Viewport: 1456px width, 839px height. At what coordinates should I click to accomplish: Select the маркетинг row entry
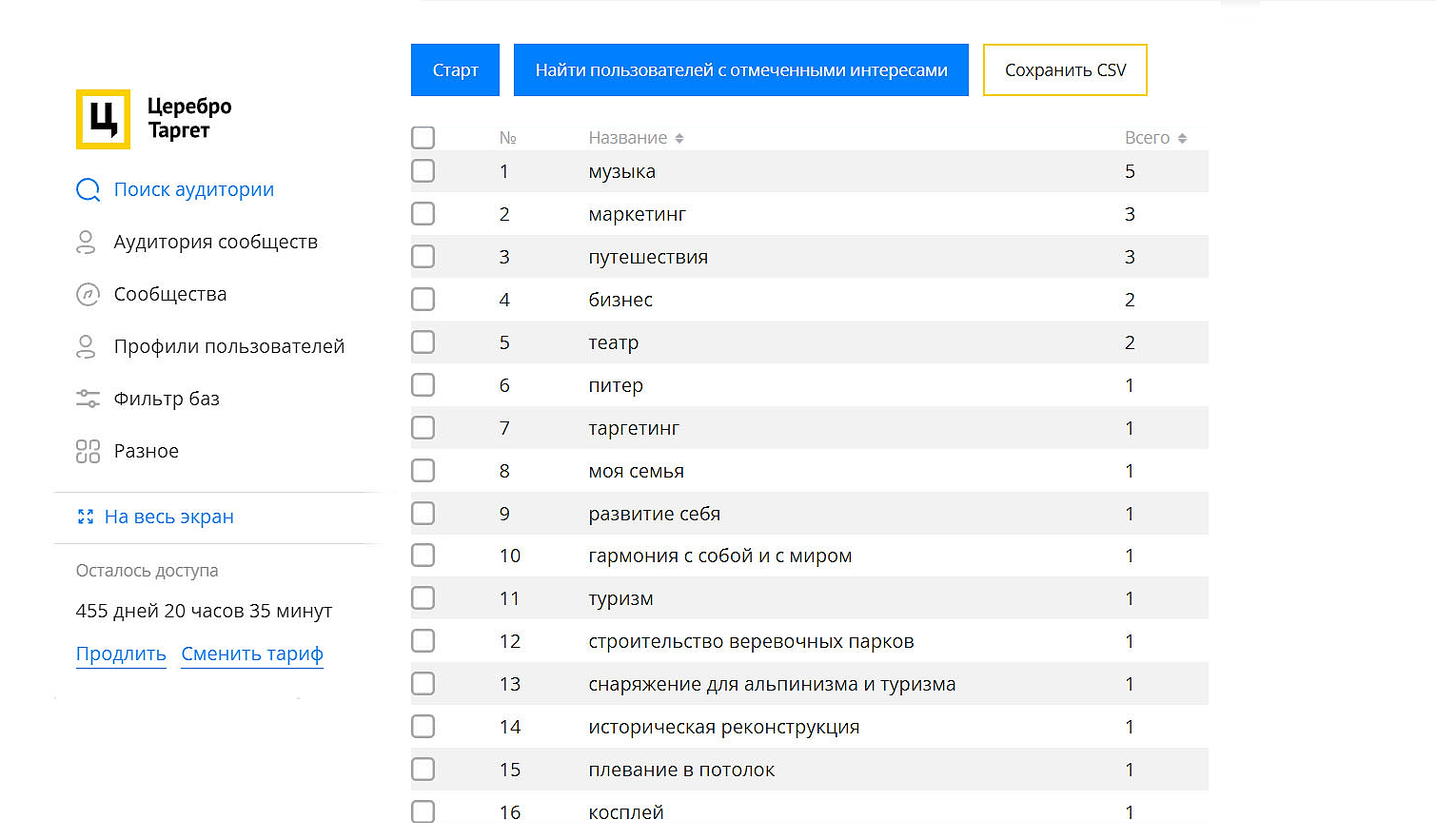click(636, 214)
